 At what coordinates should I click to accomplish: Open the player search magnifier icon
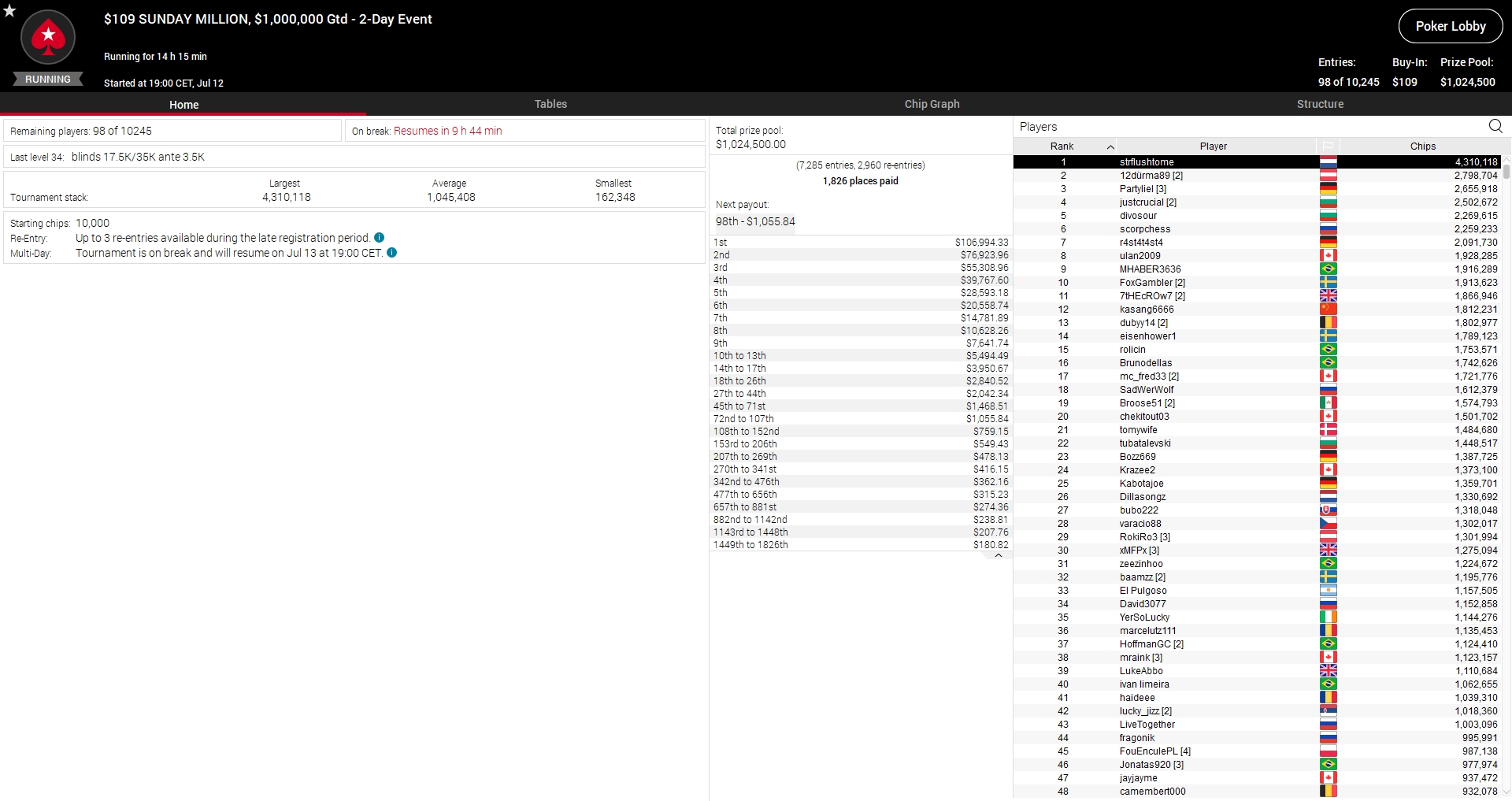coord(1495,126)
